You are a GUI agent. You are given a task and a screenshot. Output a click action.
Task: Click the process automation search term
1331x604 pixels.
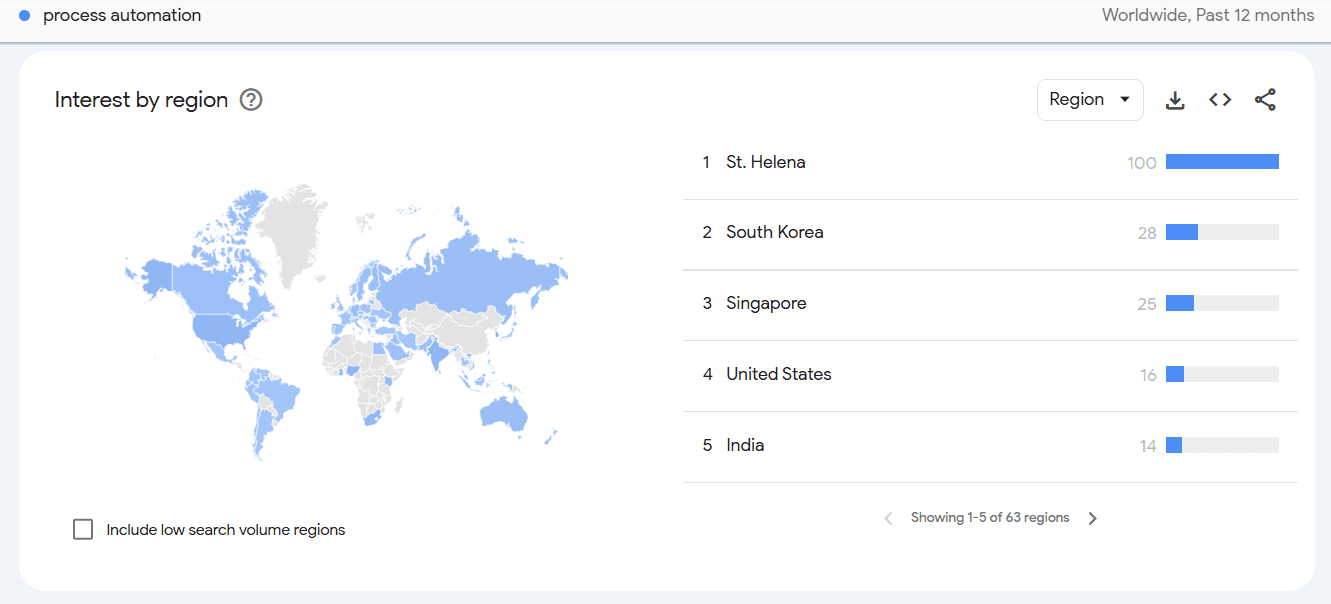point(122,16)
